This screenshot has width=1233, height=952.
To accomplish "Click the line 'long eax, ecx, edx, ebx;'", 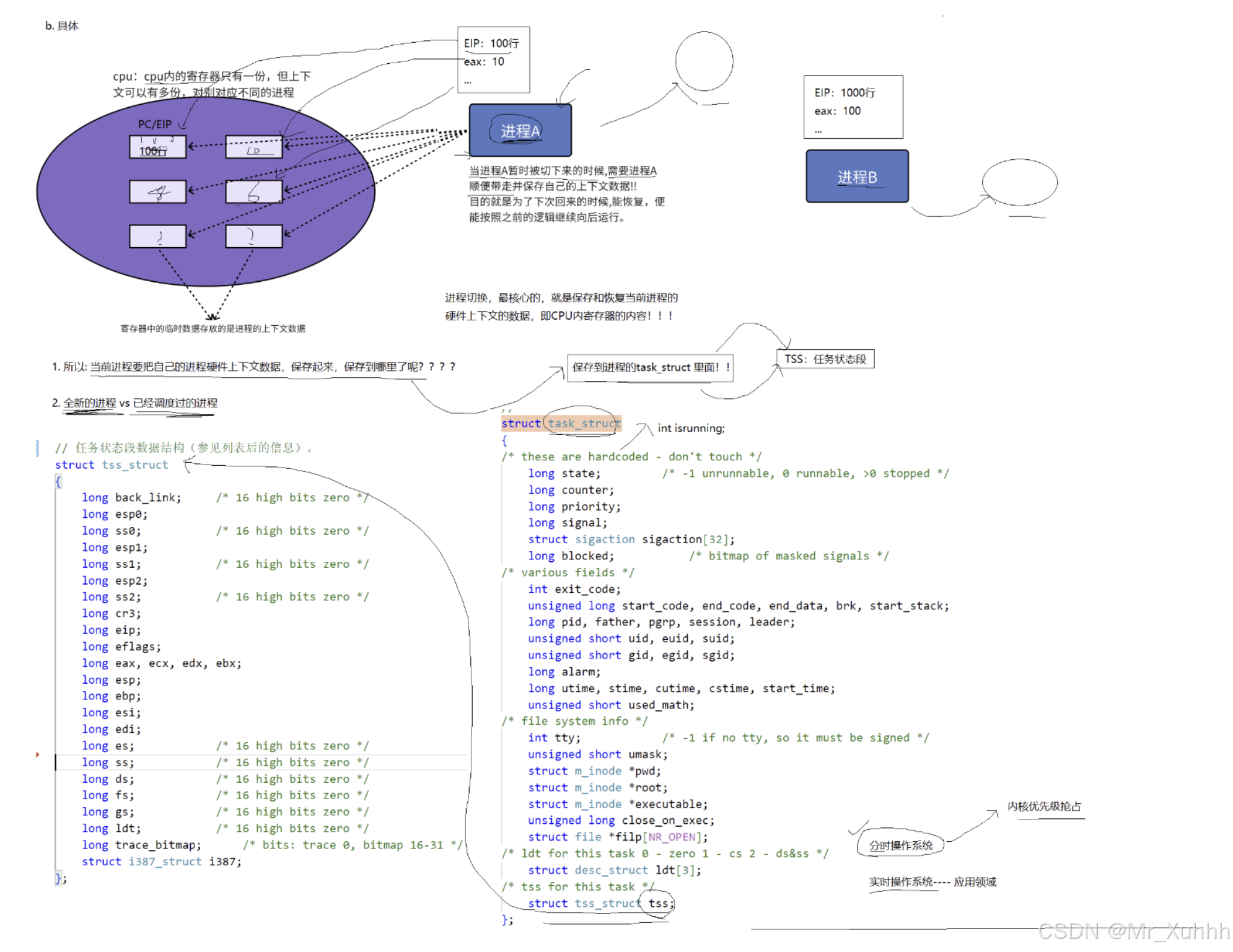I will 162,663.
